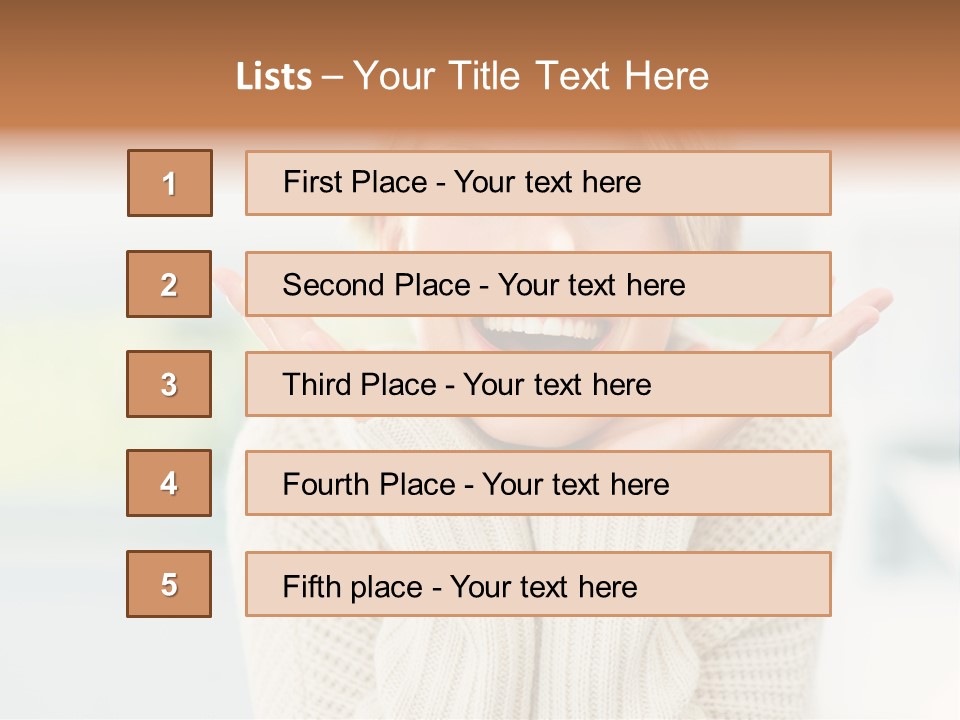Select the number 5 square

tap(169, 584)
